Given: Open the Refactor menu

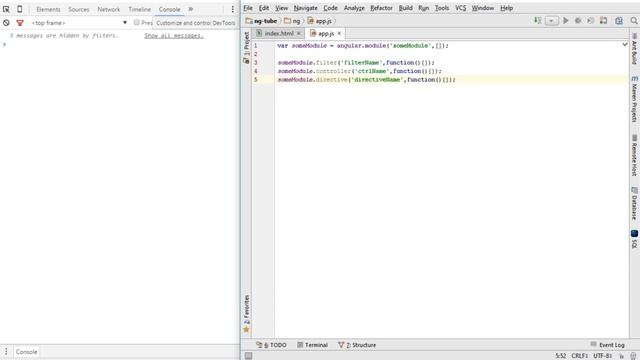Looking at the screenshot, I should coord(381,8).
